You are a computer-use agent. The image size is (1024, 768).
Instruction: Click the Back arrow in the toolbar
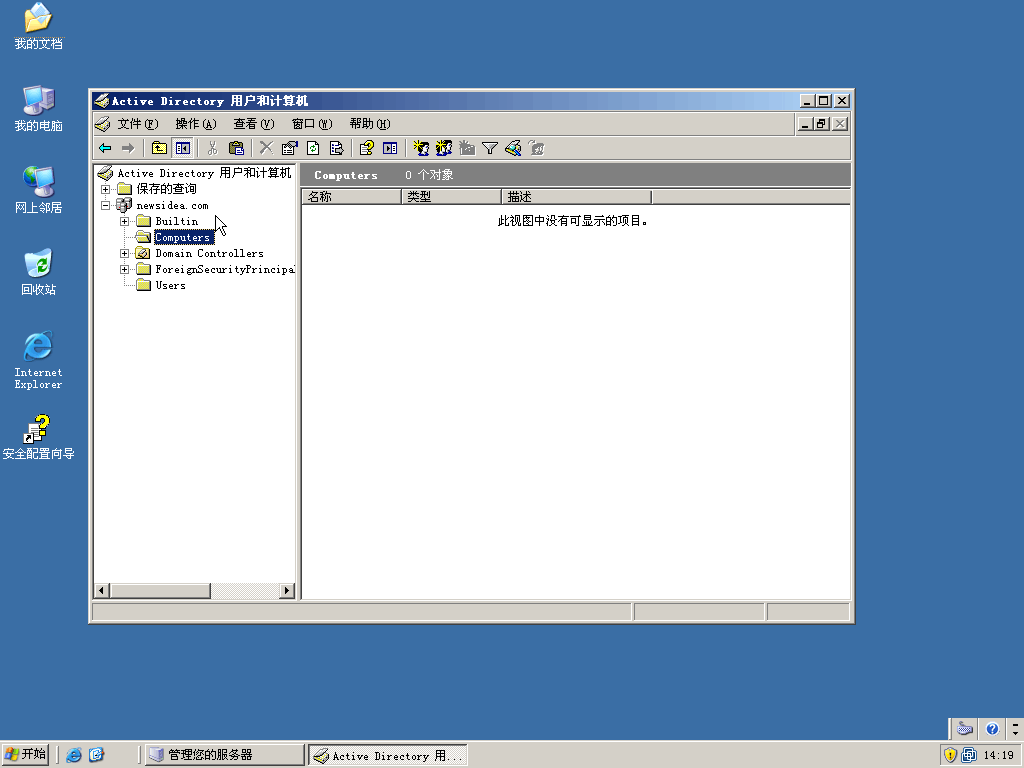[x=105, y=148]
